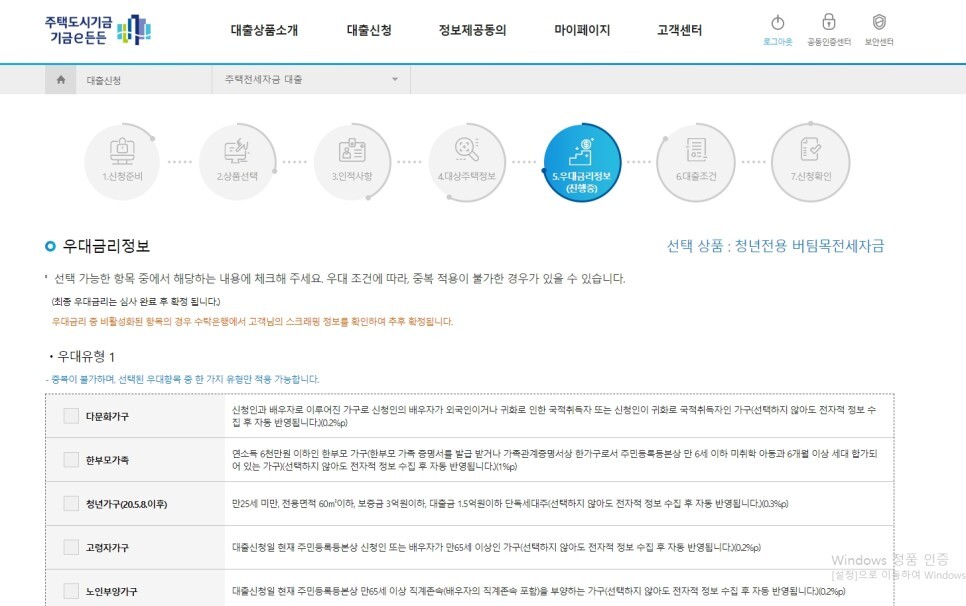Screen dimensions: 966x606
Task: Open the 주택전세자금 대출 dropdown
Action: pyautogui.click(x=310, y=79)
